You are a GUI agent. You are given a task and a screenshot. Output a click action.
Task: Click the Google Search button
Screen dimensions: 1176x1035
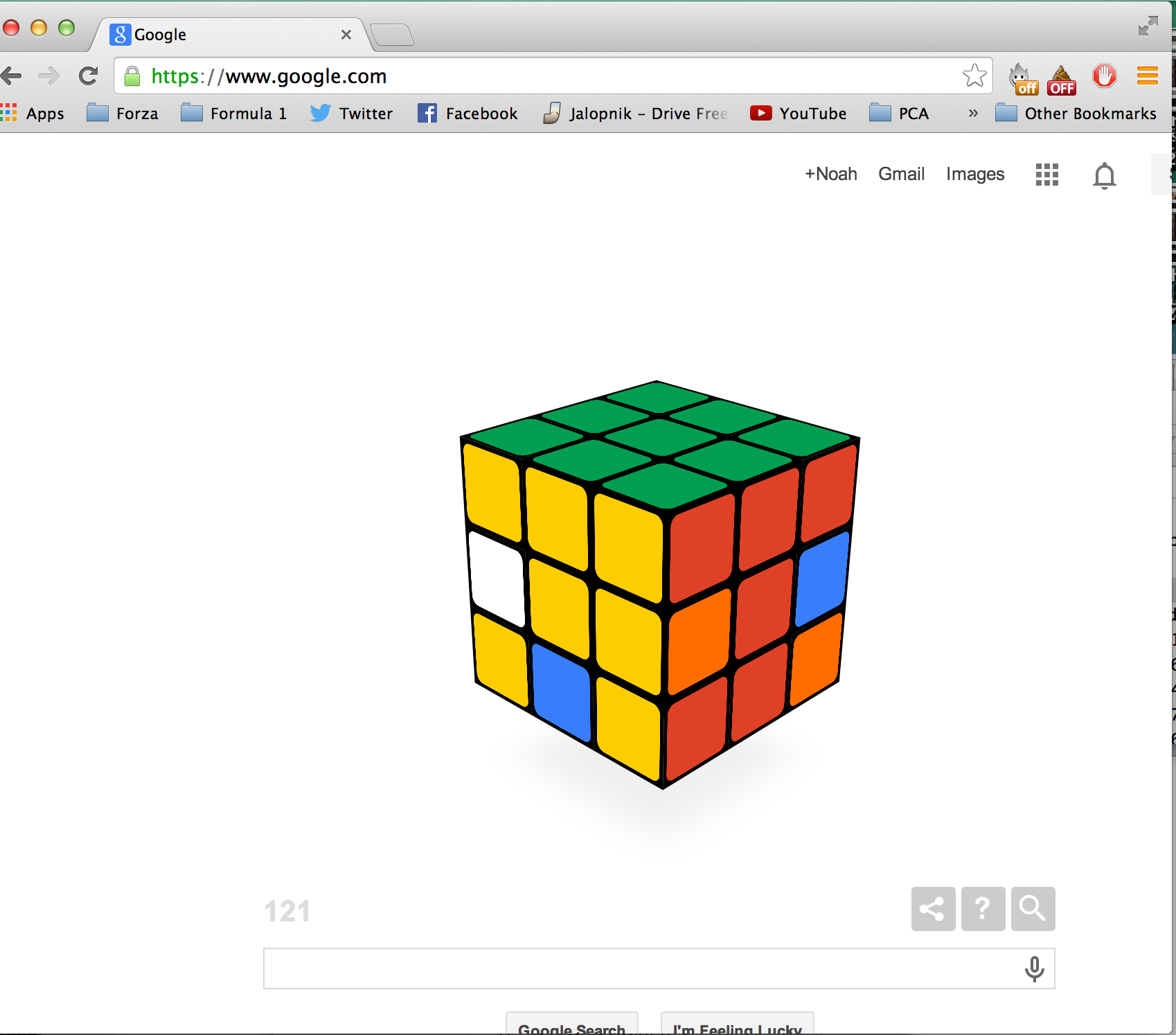pos(571,1024)
